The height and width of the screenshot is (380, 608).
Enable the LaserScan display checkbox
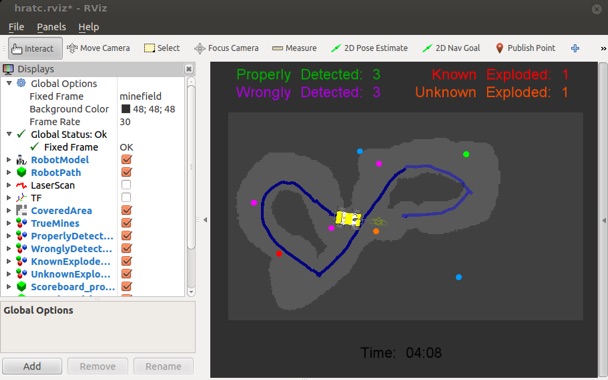pyautogui.click(x=126, y=185)
